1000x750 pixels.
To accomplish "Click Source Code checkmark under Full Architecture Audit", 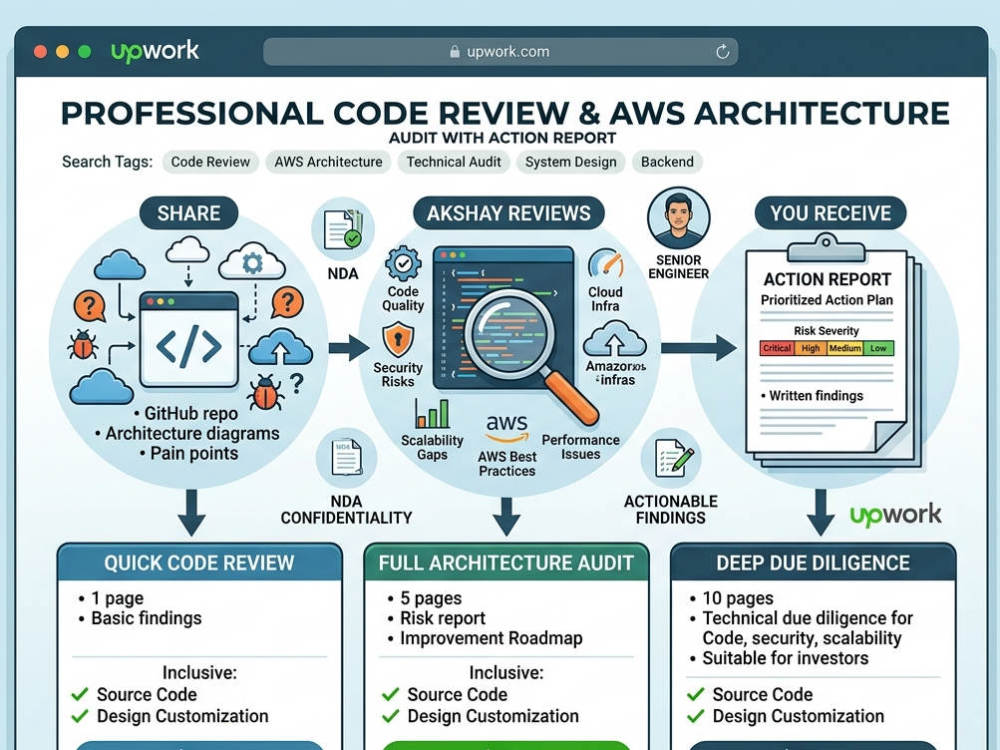I will [x=390, y=695].
